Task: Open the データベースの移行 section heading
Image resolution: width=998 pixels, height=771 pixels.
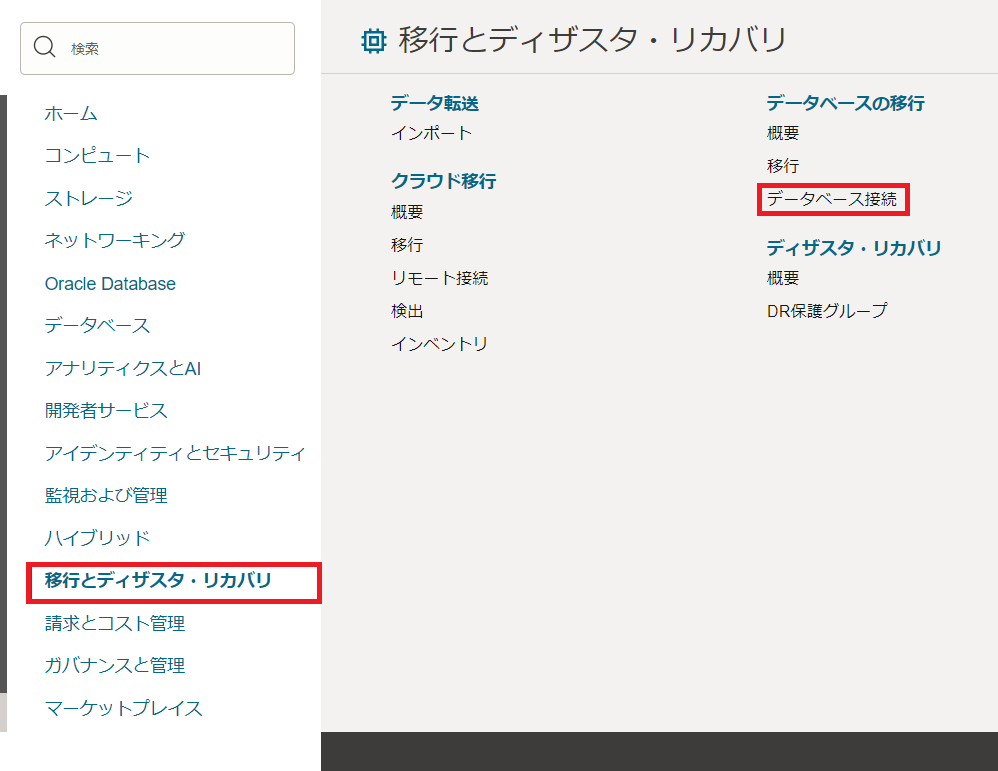Action: pos(845,103)
